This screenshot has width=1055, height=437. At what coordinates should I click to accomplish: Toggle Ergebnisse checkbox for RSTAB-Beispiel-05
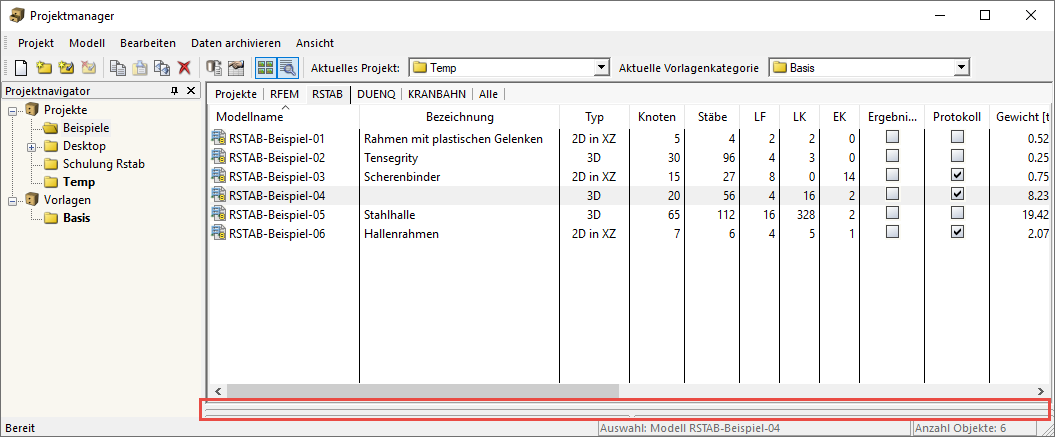point(892,213)
